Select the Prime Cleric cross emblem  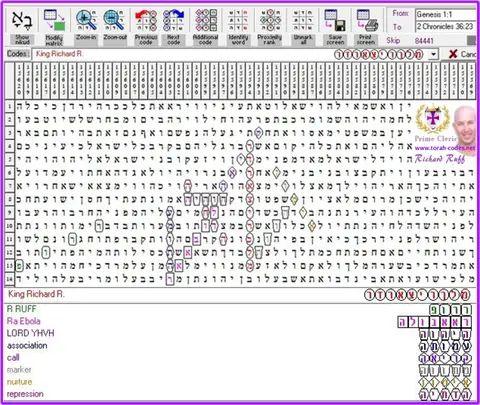(x=432, y=119)
